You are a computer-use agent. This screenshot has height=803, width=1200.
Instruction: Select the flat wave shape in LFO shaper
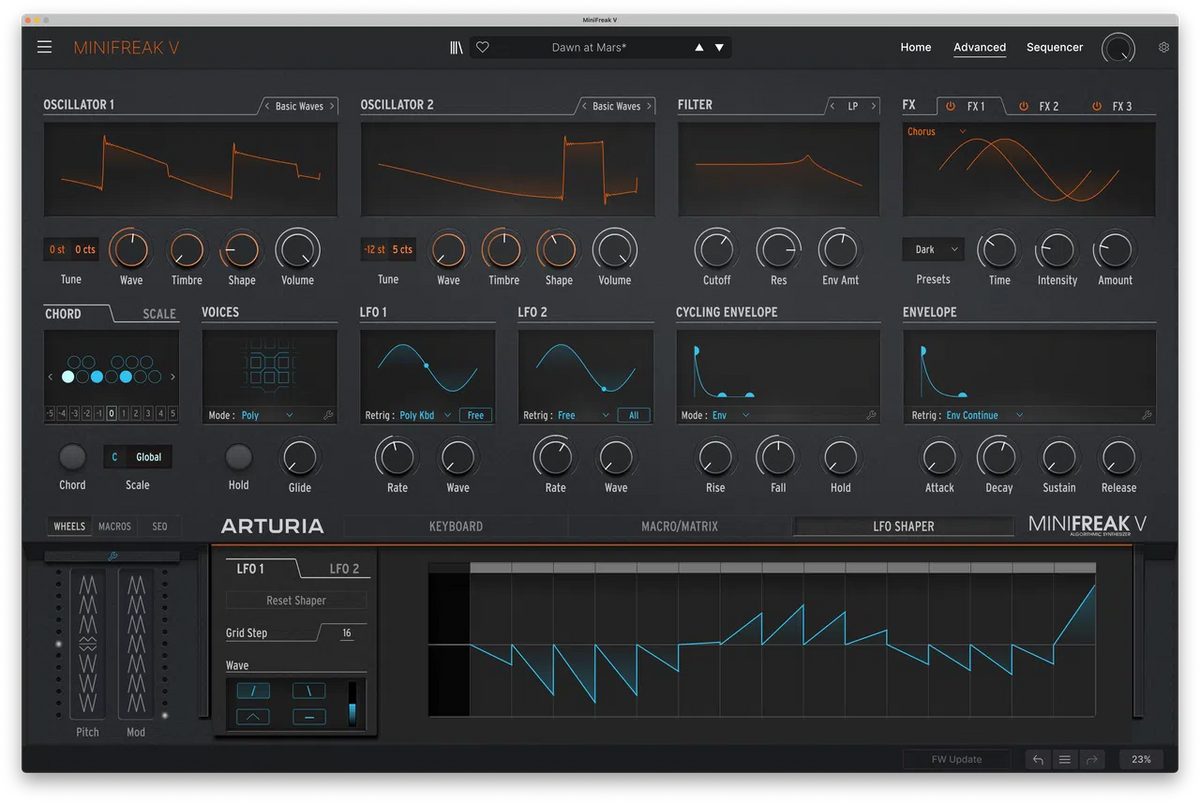coord(308,716)
